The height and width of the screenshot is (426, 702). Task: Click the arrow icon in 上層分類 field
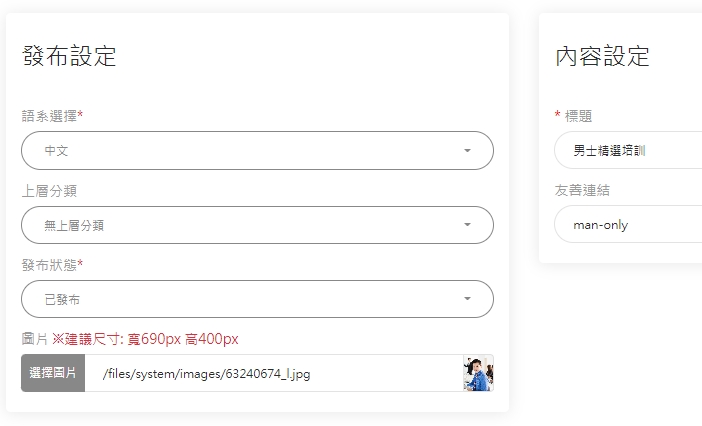[x=467, y=225]
